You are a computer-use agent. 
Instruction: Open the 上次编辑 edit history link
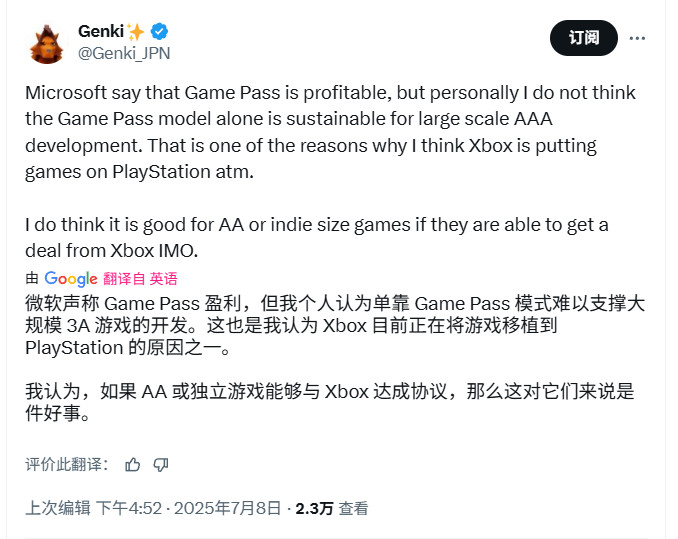coord(58,509)
